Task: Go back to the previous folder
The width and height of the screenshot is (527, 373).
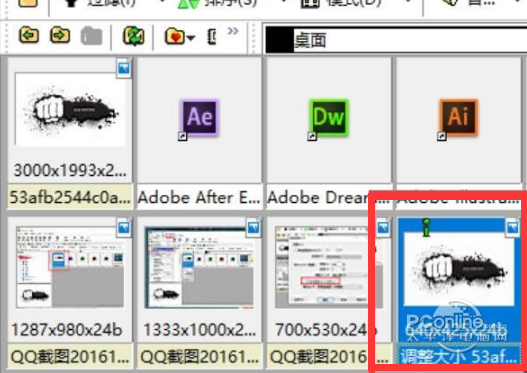Action: [29, 35]
